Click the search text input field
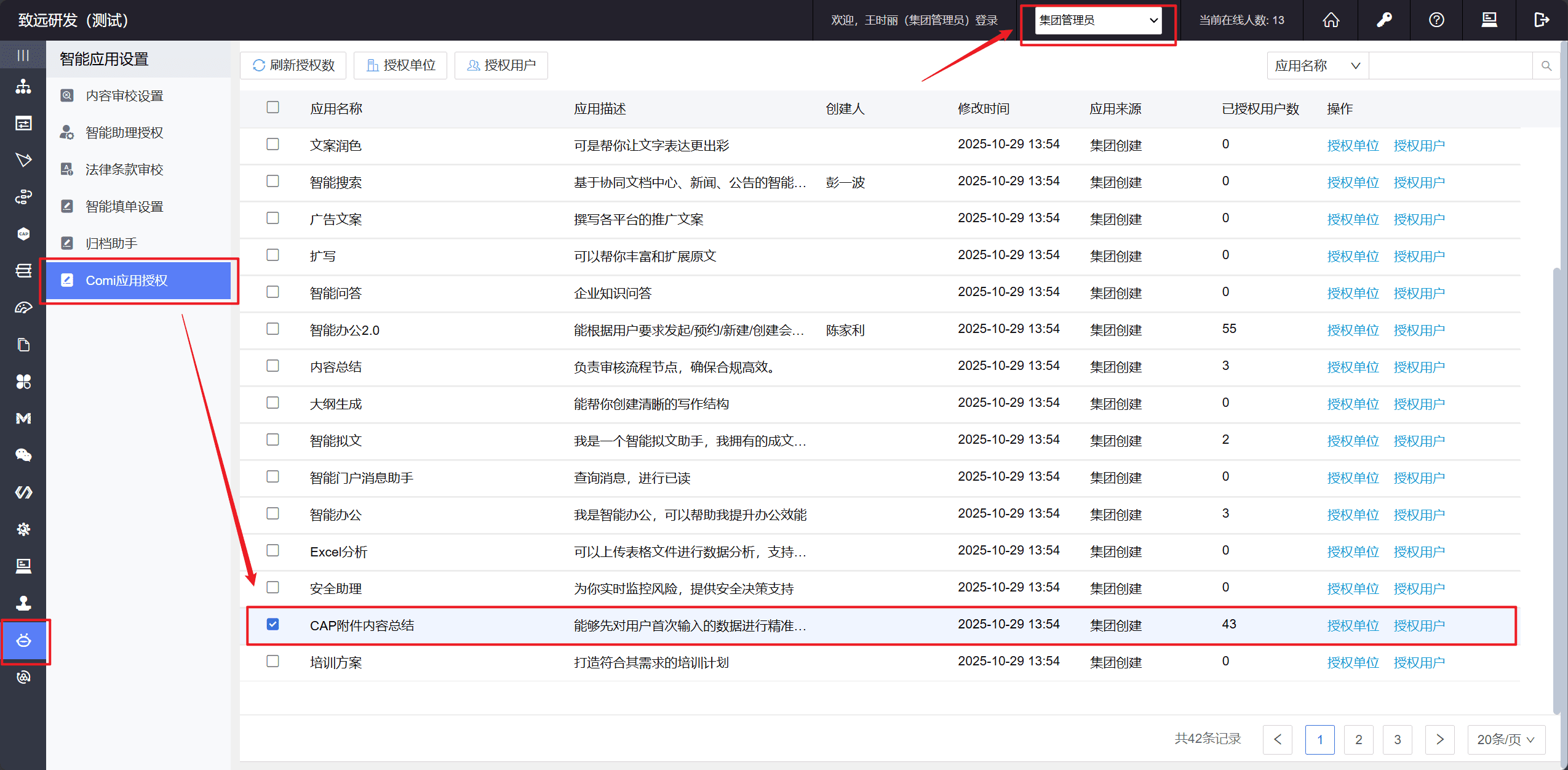This screenshot has width=1568, height=770. point(1451,66)
